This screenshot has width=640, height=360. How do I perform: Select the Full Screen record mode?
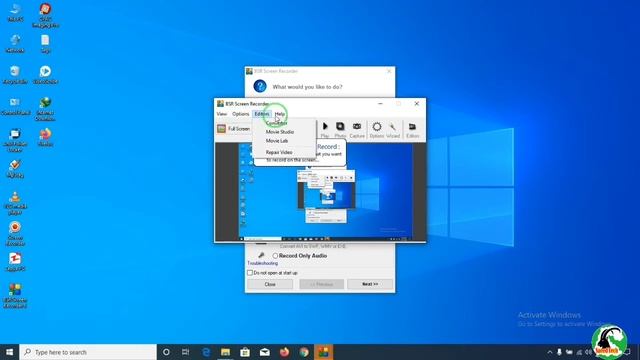(233, 129)
